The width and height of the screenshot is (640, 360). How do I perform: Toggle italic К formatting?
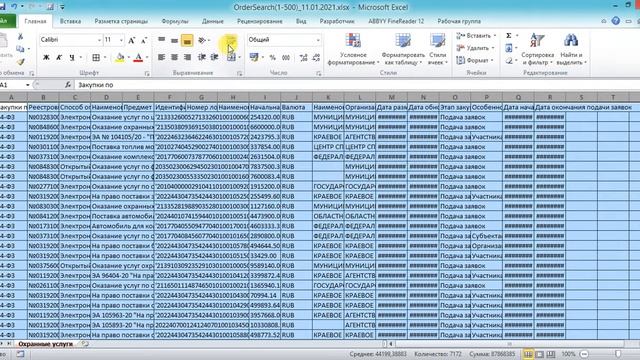pos(59,58)
